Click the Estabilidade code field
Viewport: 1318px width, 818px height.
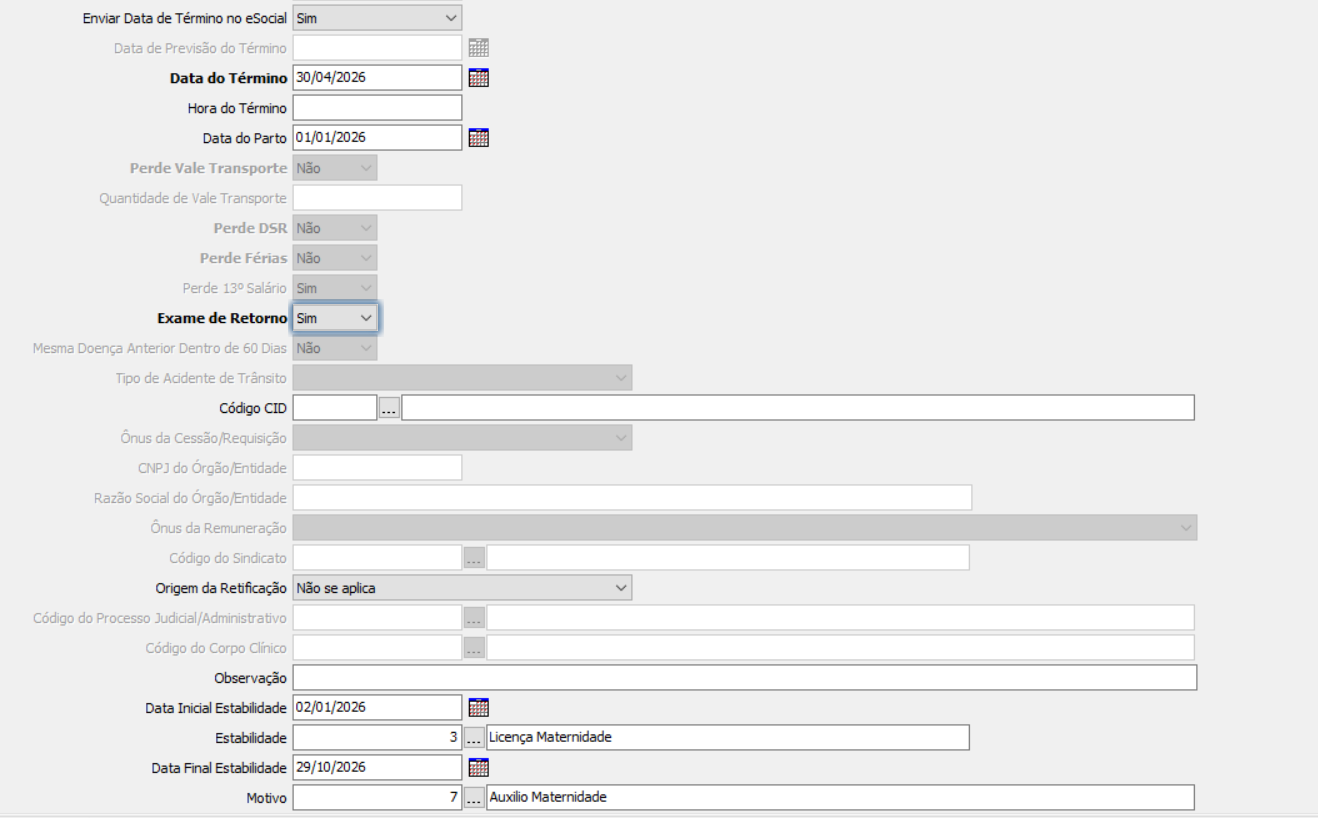[x=376, y=738]
